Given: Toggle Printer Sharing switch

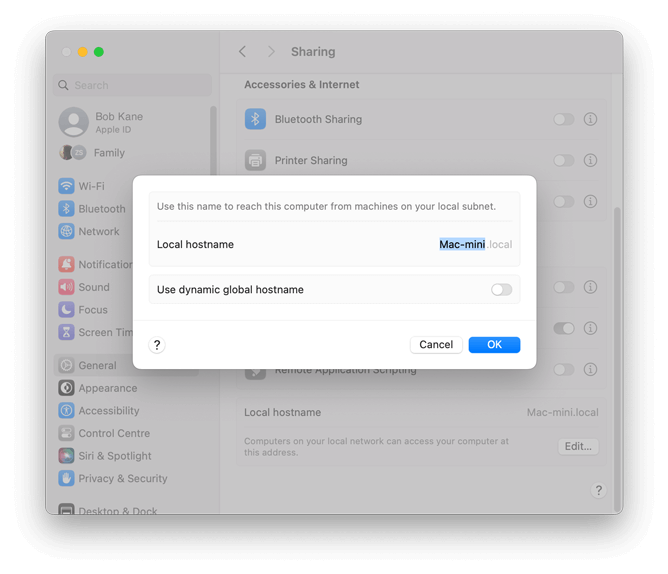Looking at the screenshot, I should tap(564, 160).
